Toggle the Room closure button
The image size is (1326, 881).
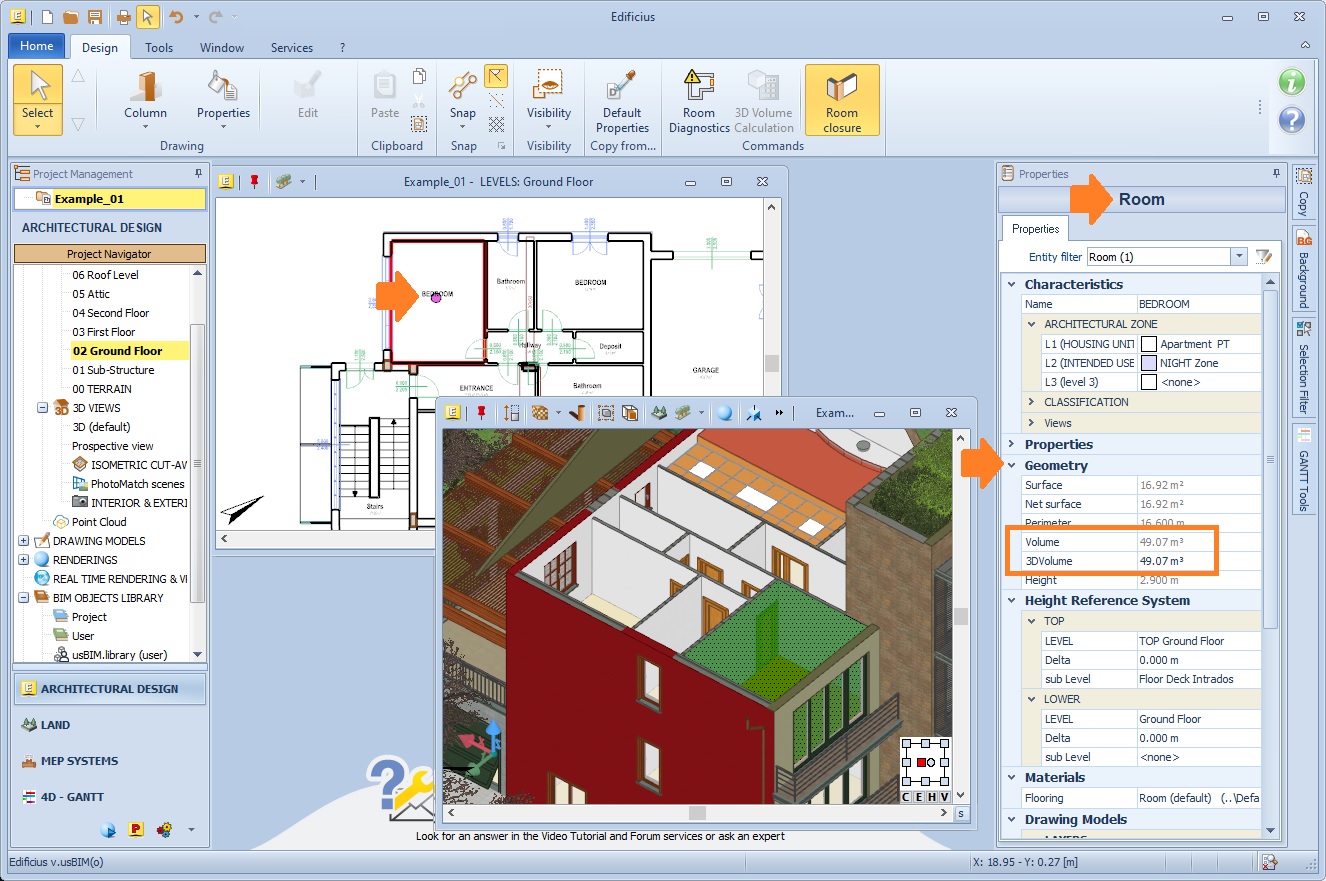[x=842, y=100]
